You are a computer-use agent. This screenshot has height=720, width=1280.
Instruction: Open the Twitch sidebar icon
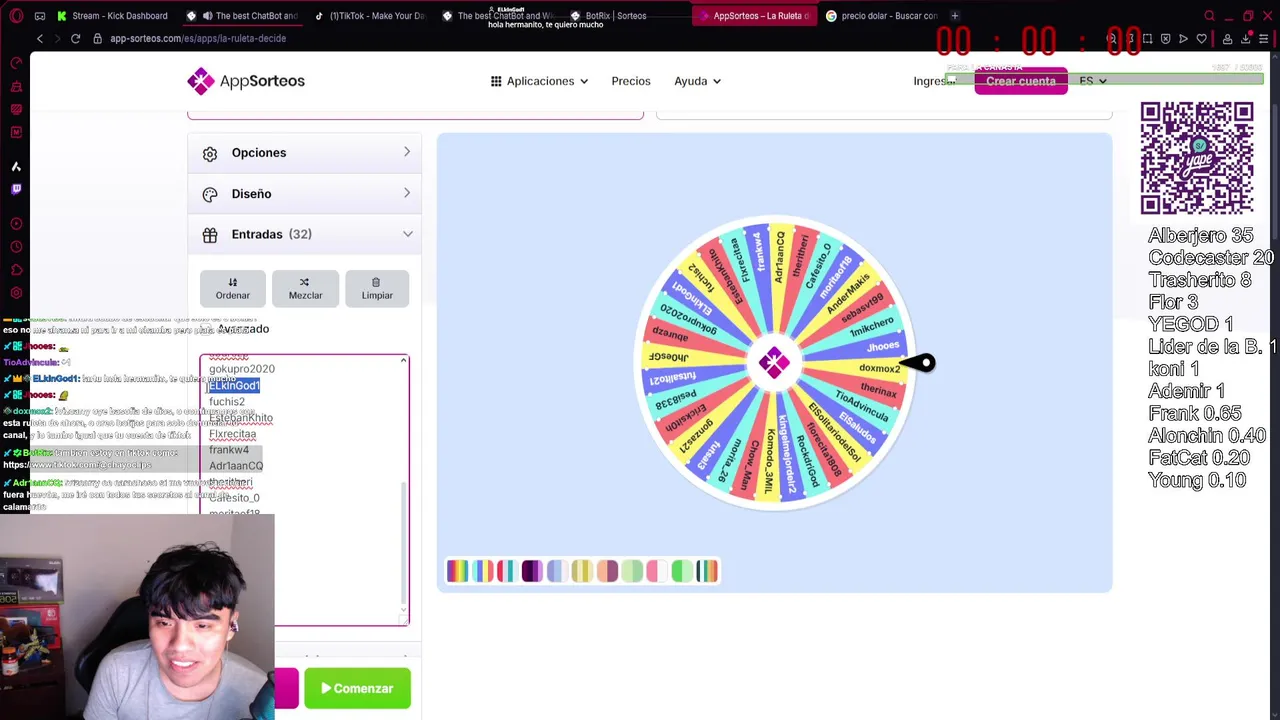click(x=16, y=189)
